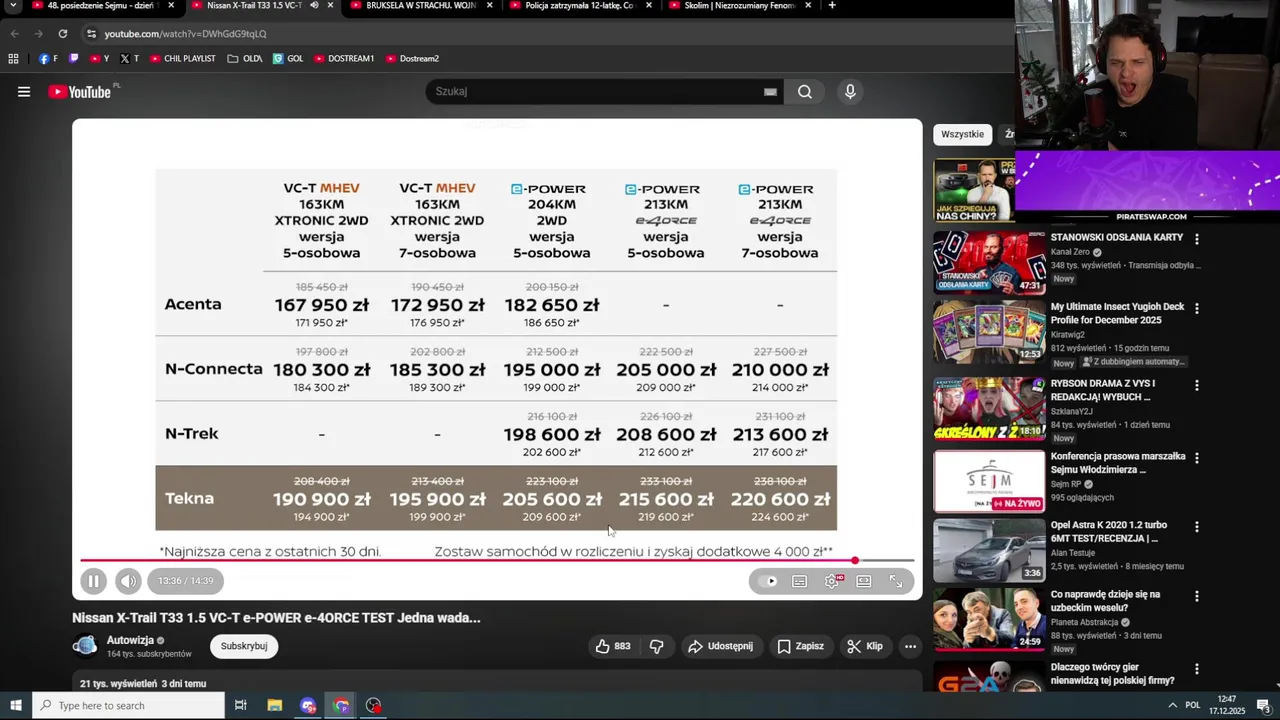This screenshot has width=1280, height=720.
Task: Open the CHIL PLAYLIST bookmark
Action: point(182,59)
